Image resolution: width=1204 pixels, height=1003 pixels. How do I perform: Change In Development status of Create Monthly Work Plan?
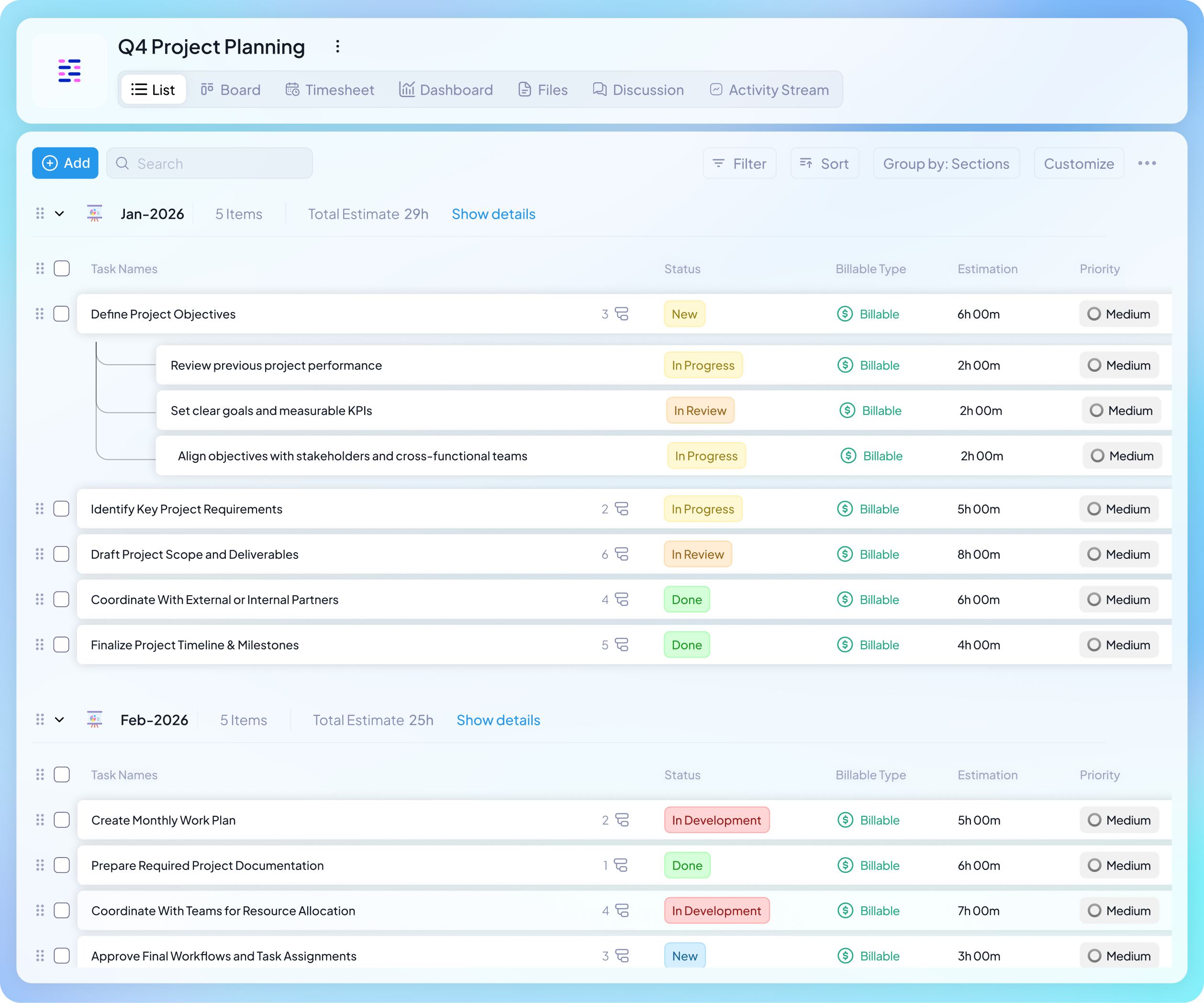(717, 820)
